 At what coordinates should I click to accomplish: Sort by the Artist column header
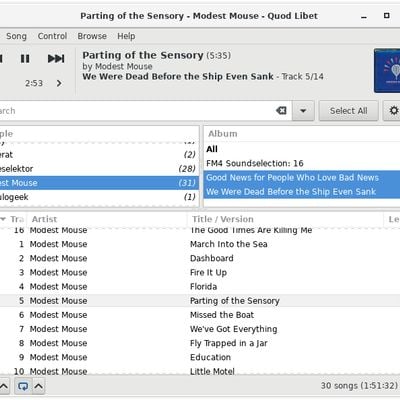tap(107, 219)
